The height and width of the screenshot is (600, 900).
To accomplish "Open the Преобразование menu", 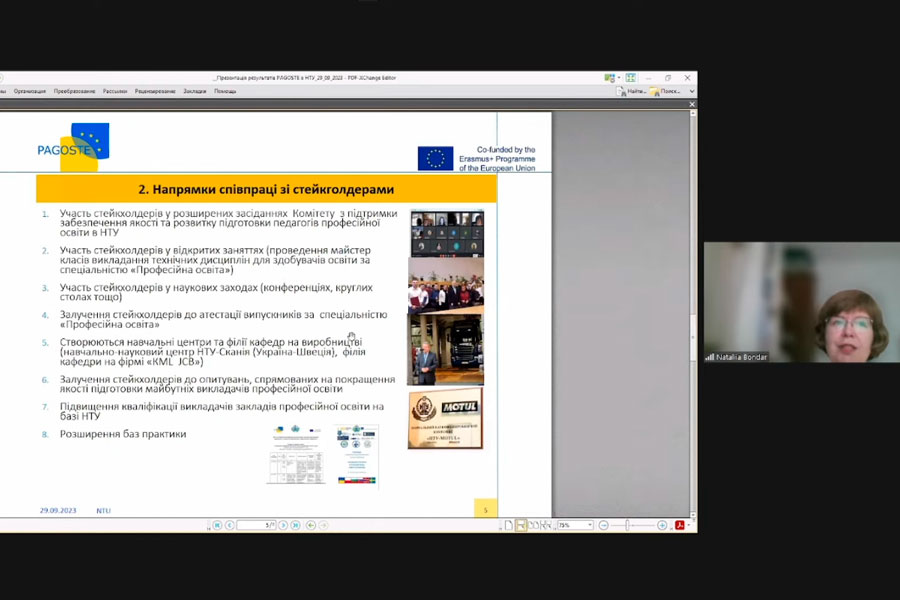I will 75,91.
